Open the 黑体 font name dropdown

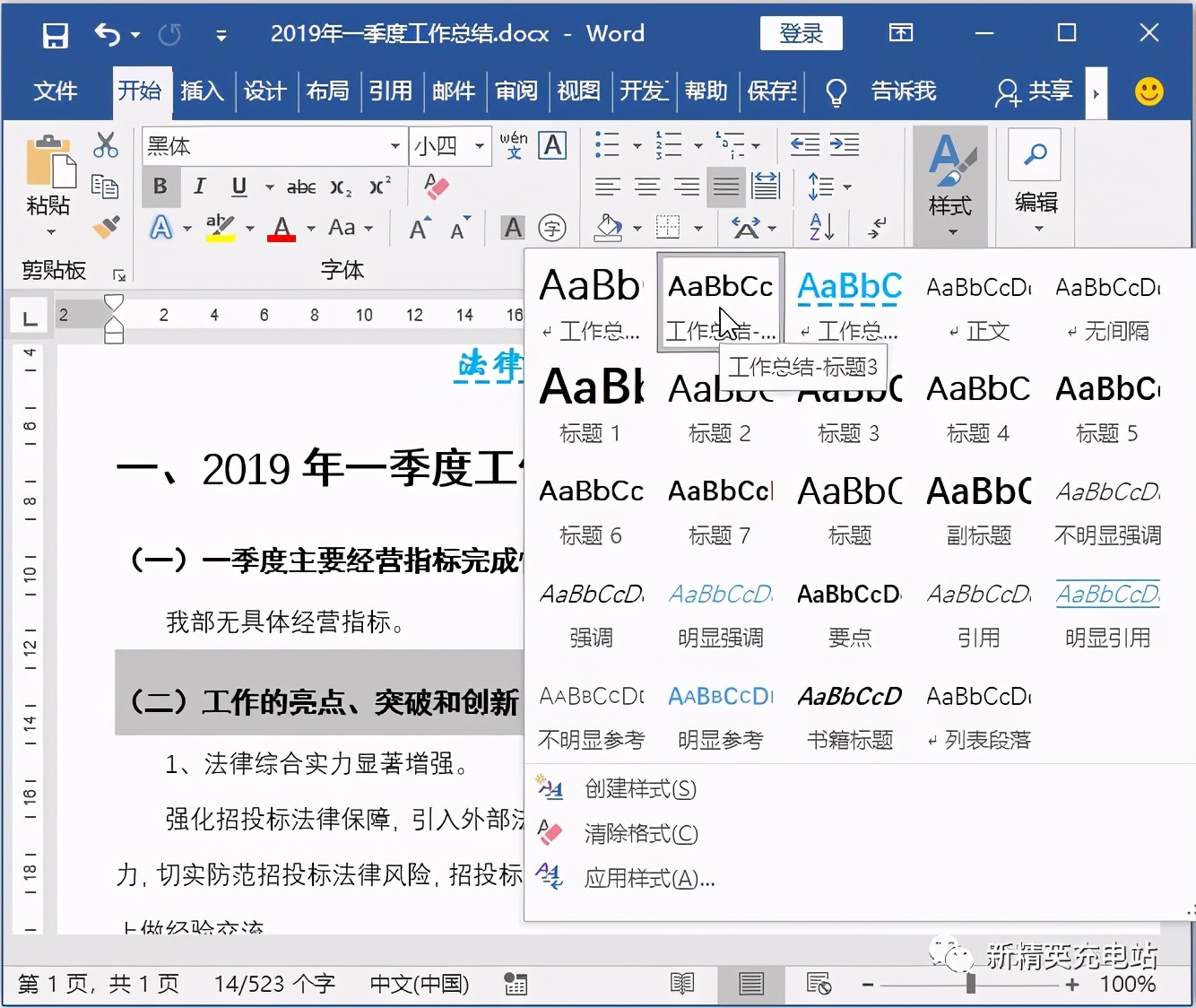pos(394,146)
